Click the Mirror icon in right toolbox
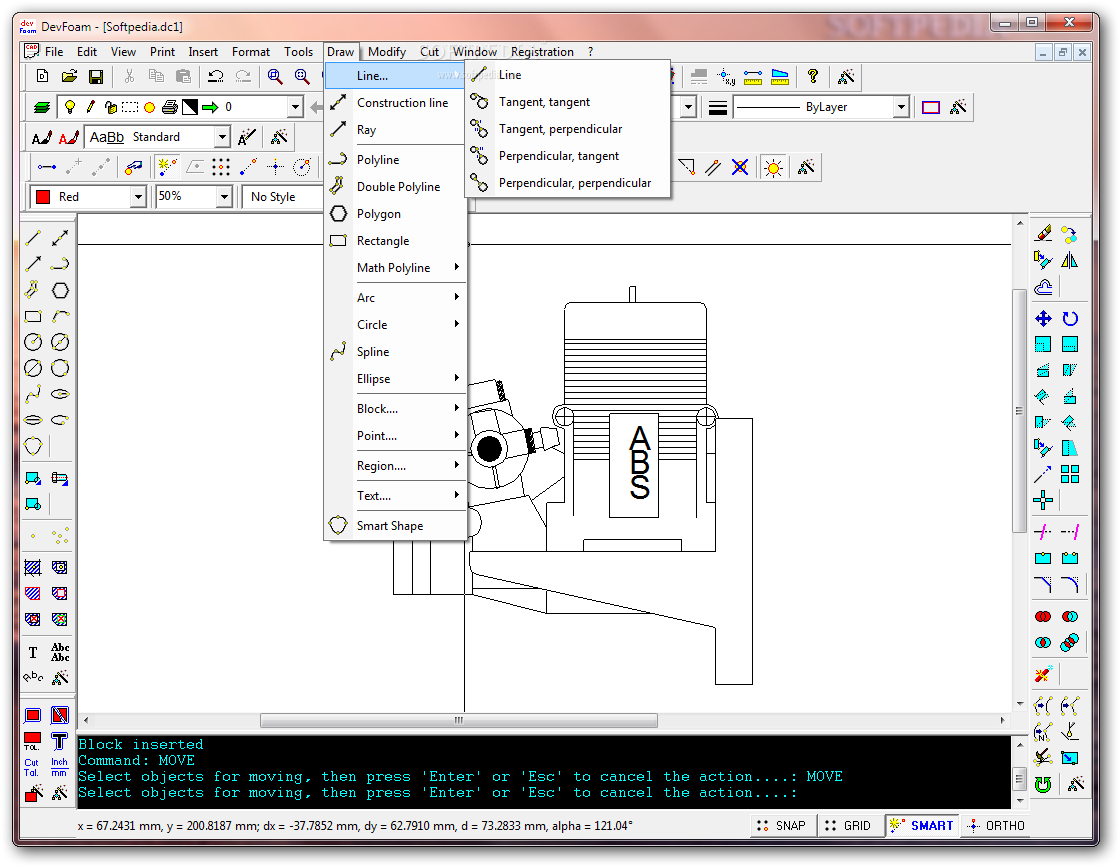This screenshot has height=867, width=1120. (x=1070, y=261)
